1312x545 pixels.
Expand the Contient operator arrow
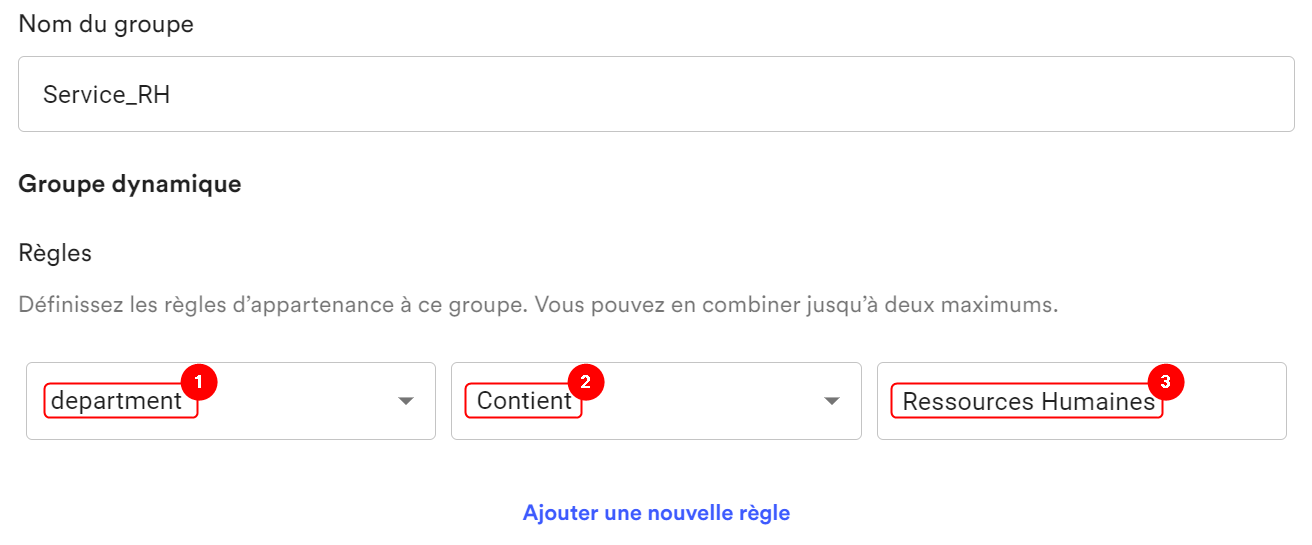[x=831, y=401]
